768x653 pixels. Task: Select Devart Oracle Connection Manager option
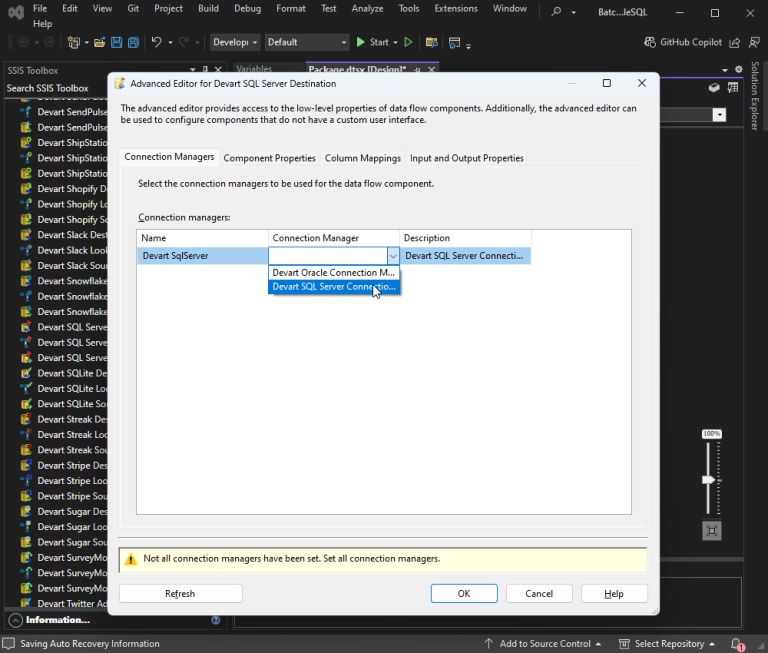click(x=334, y=272)
